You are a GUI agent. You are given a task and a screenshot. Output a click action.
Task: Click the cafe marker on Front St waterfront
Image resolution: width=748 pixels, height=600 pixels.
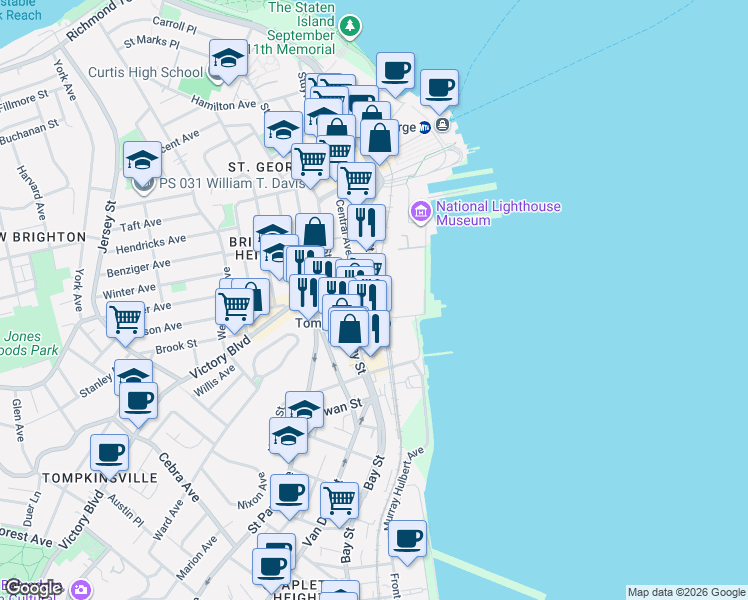click(x=407, y=542)
